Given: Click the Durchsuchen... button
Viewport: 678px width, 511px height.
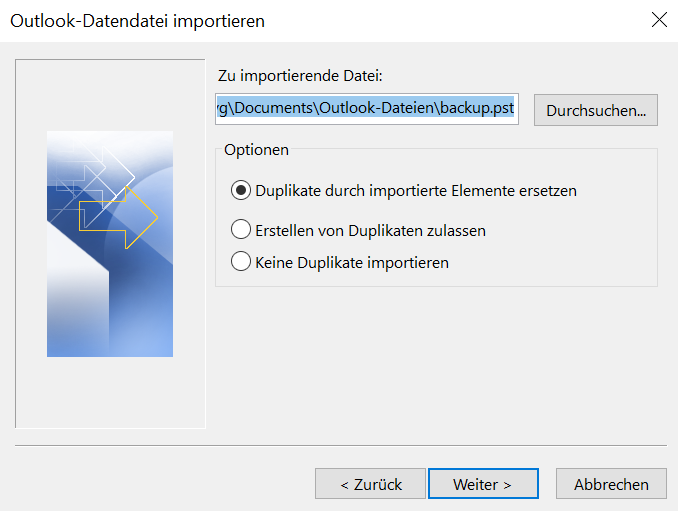Looking at the screenshot, I should pos(596,110).
